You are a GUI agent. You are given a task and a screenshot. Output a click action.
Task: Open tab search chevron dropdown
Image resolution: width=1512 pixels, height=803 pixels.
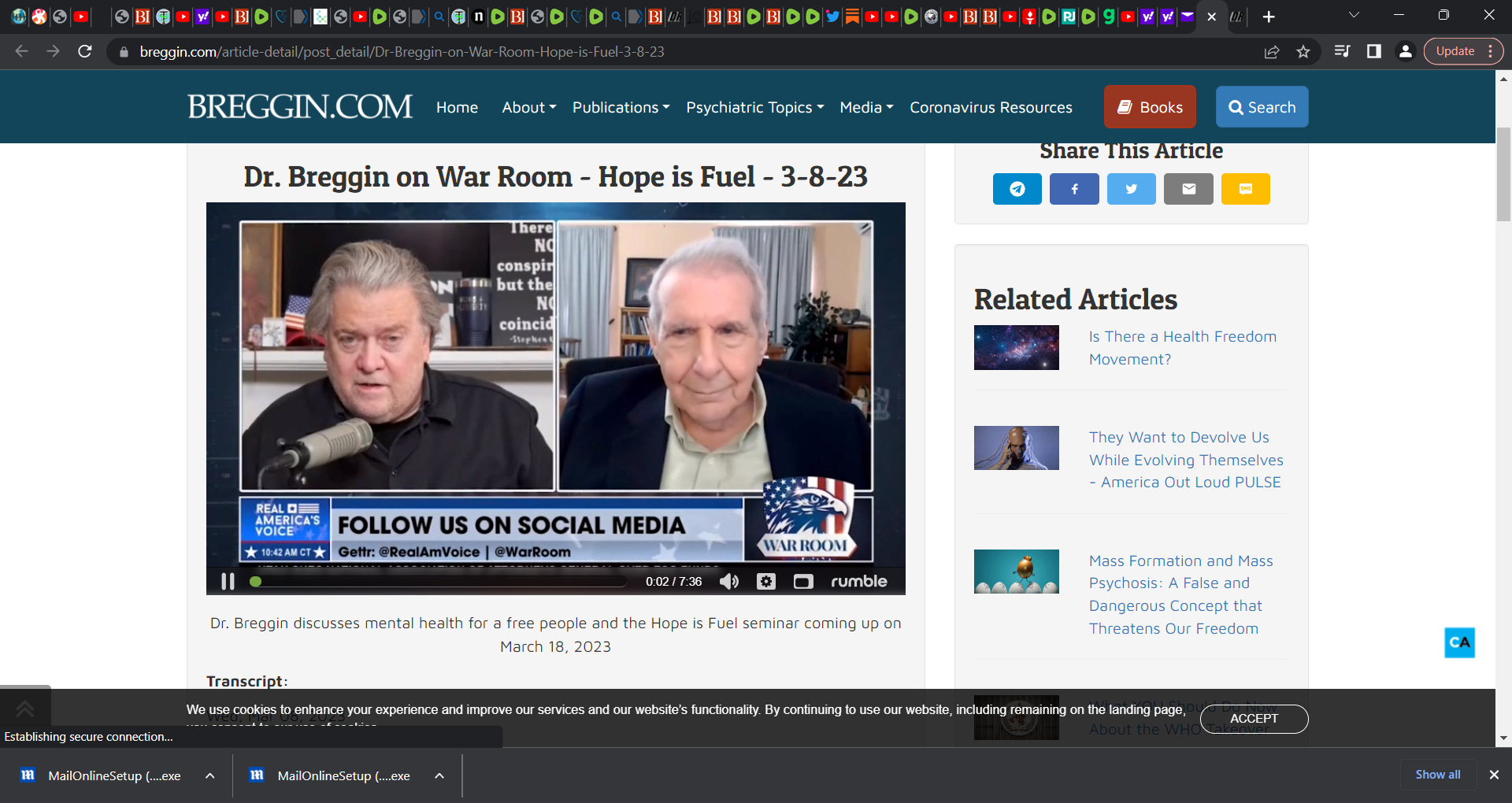click(1354, 15)
